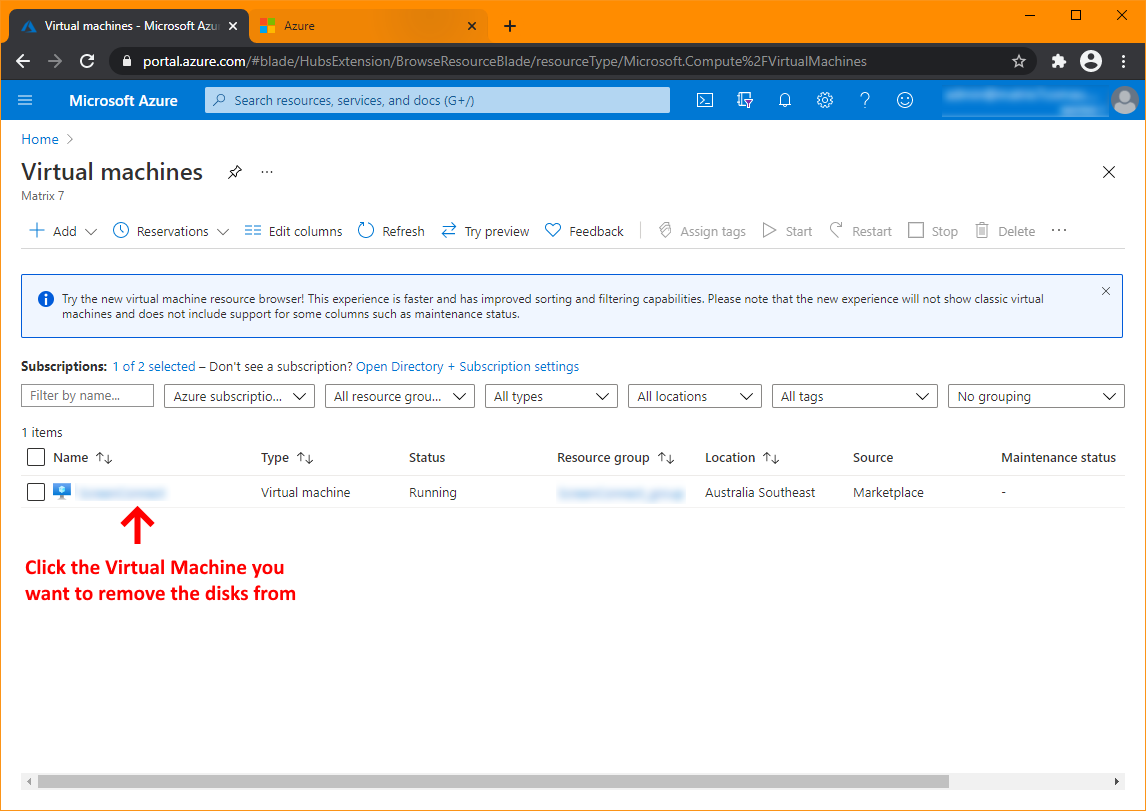1146x811 pixels.
Task: Dismiss the new resource browser info banner
Action: (x=1106, y=291)
